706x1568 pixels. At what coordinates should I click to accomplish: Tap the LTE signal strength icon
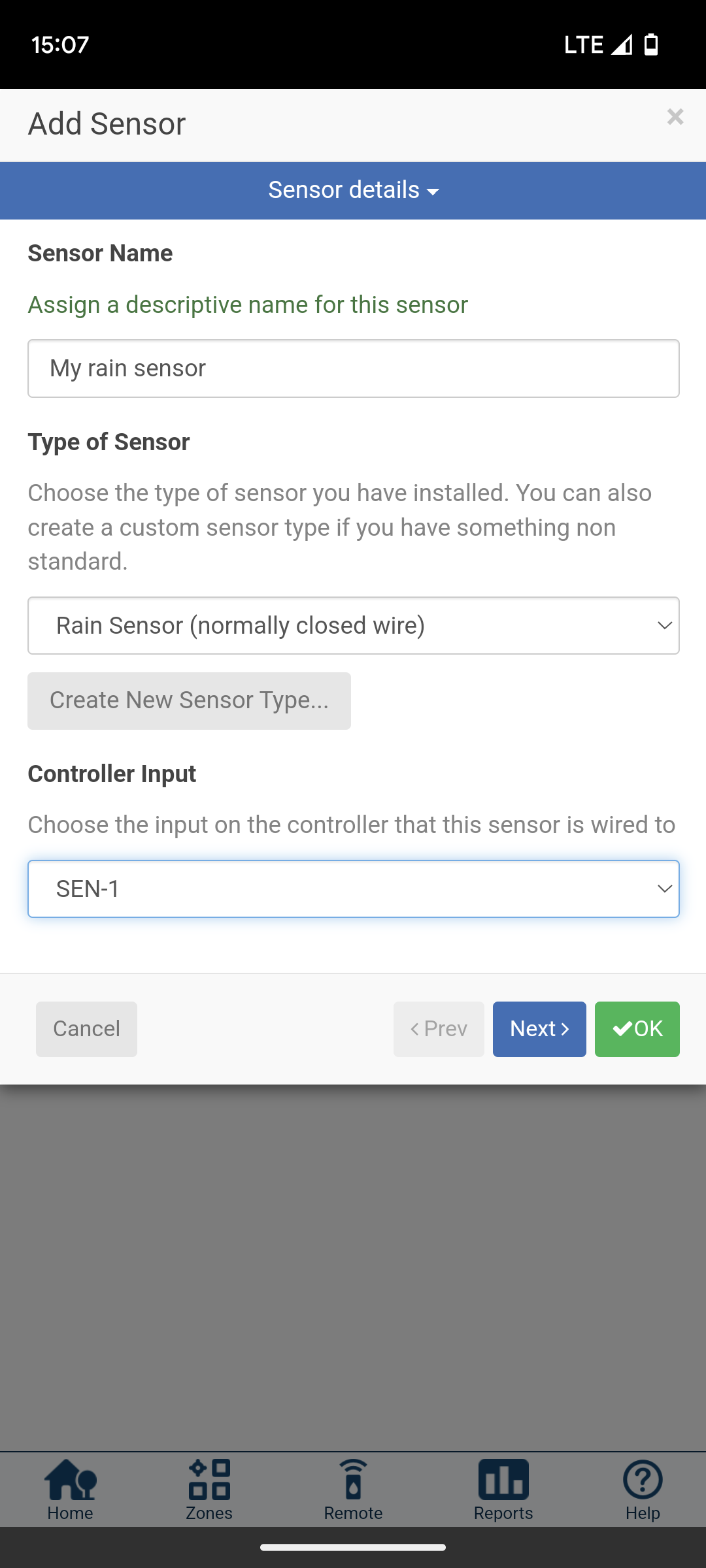click(x=622, y=44)
